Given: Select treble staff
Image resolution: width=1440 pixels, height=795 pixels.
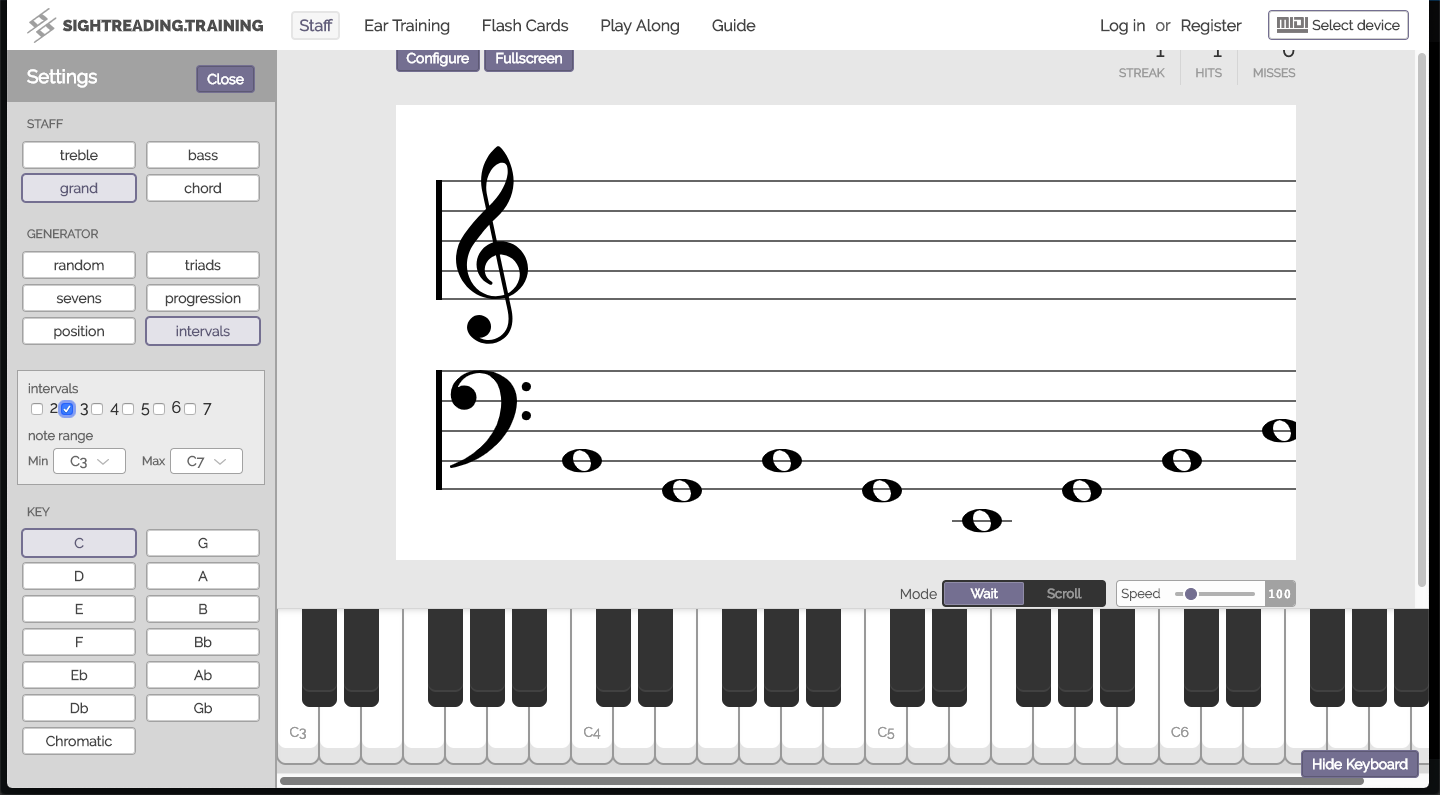Looking at the screenshot, I should 79,155.
